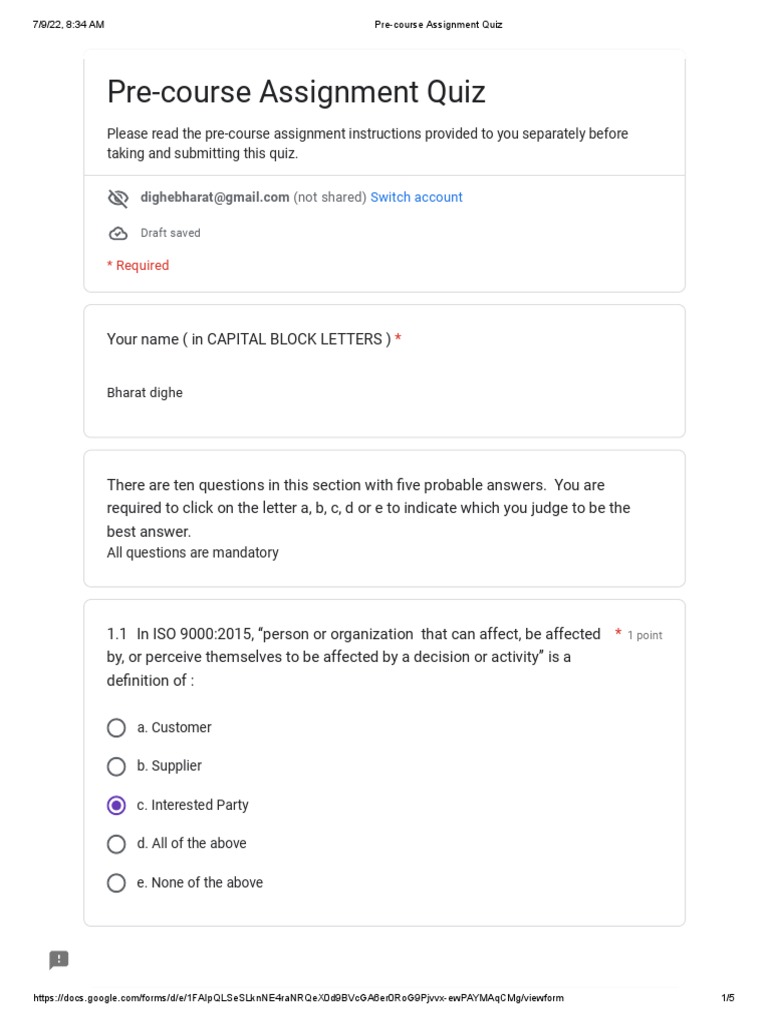This screenshot has height=1024, width=768.
Task: Choose the 'b. Supplier' radio option
Action: (x=116, y=766)
